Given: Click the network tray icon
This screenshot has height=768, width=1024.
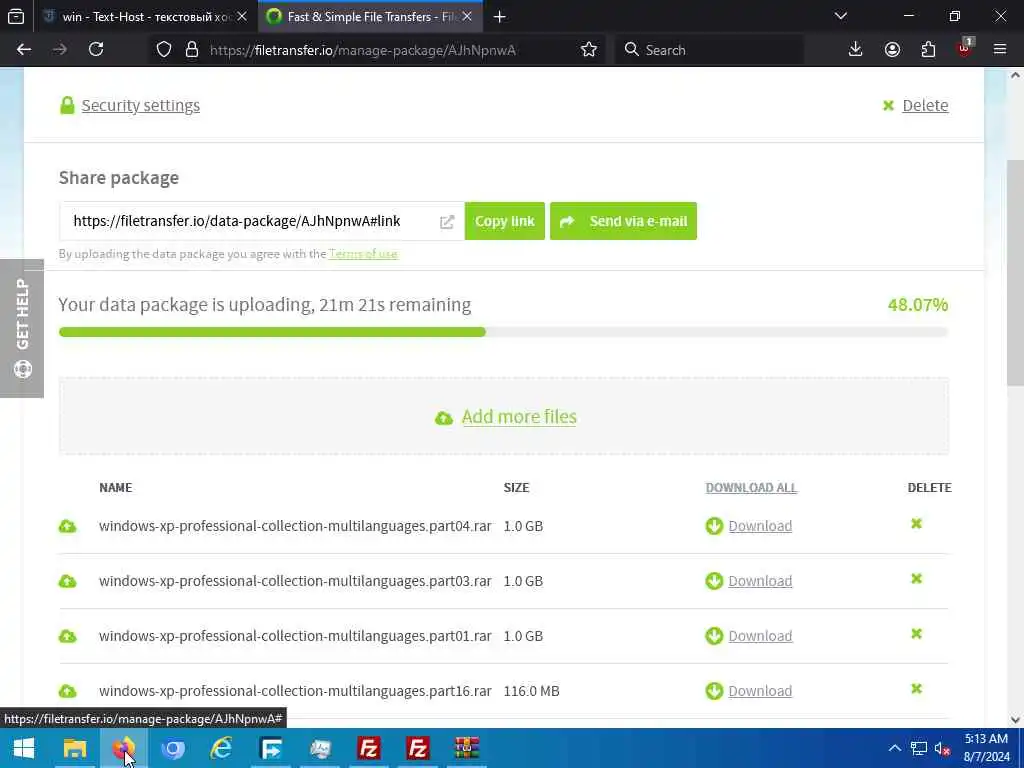Looking at the screenshot, I should click(x=919, y=748).
